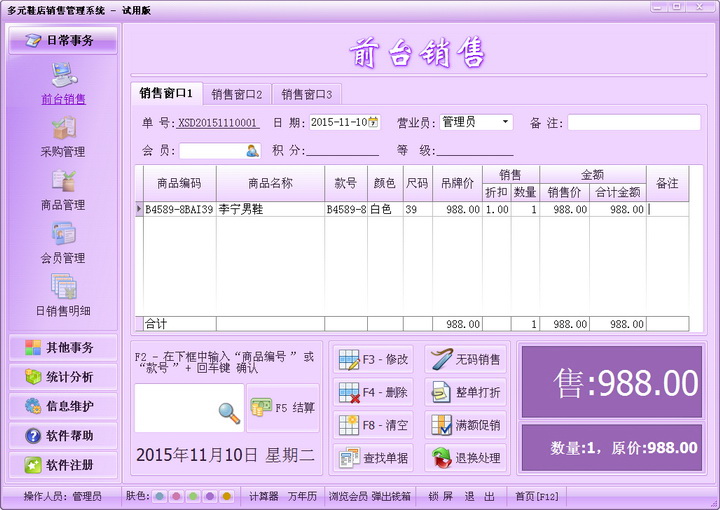
Task: Switch to 销售窗口3 tab
Action: 307,95
